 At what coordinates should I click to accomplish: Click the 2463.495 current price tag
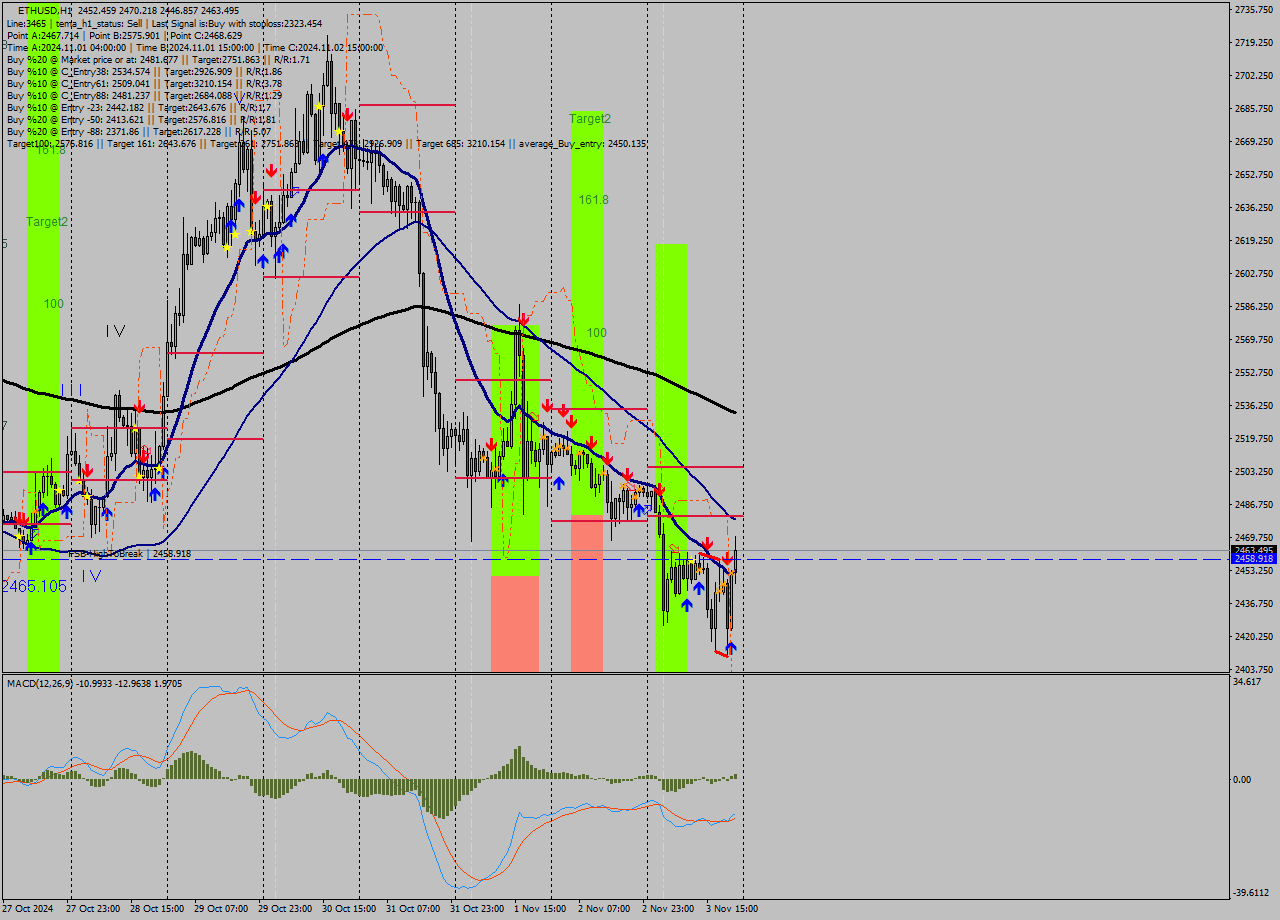pos(1254,550)
